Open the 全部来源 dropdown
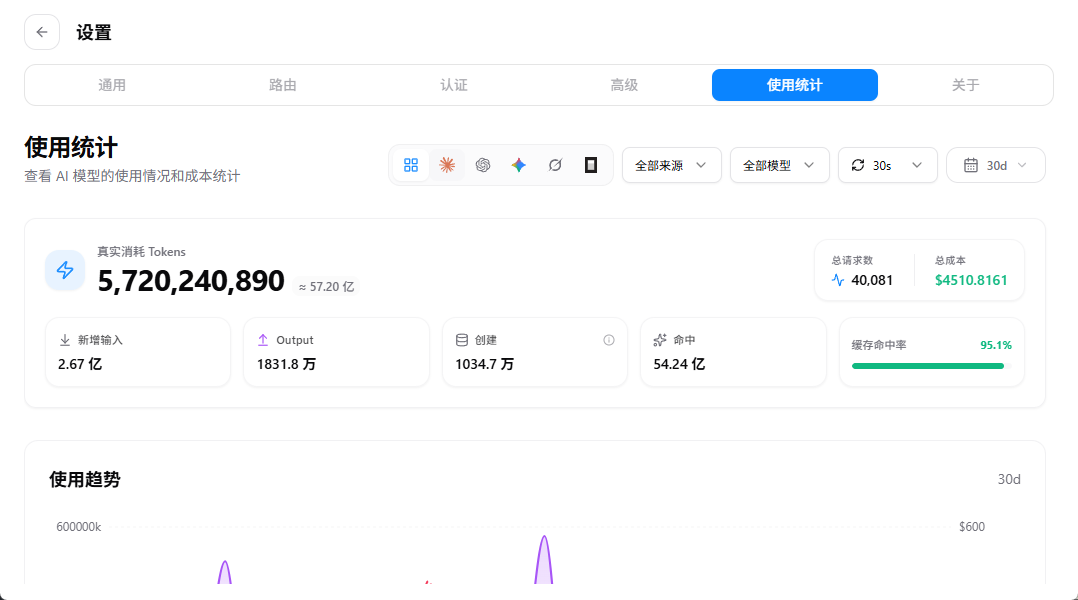The height and width of the screenshot is (600, 1078). pyautogui.click(x=672, y=165)
